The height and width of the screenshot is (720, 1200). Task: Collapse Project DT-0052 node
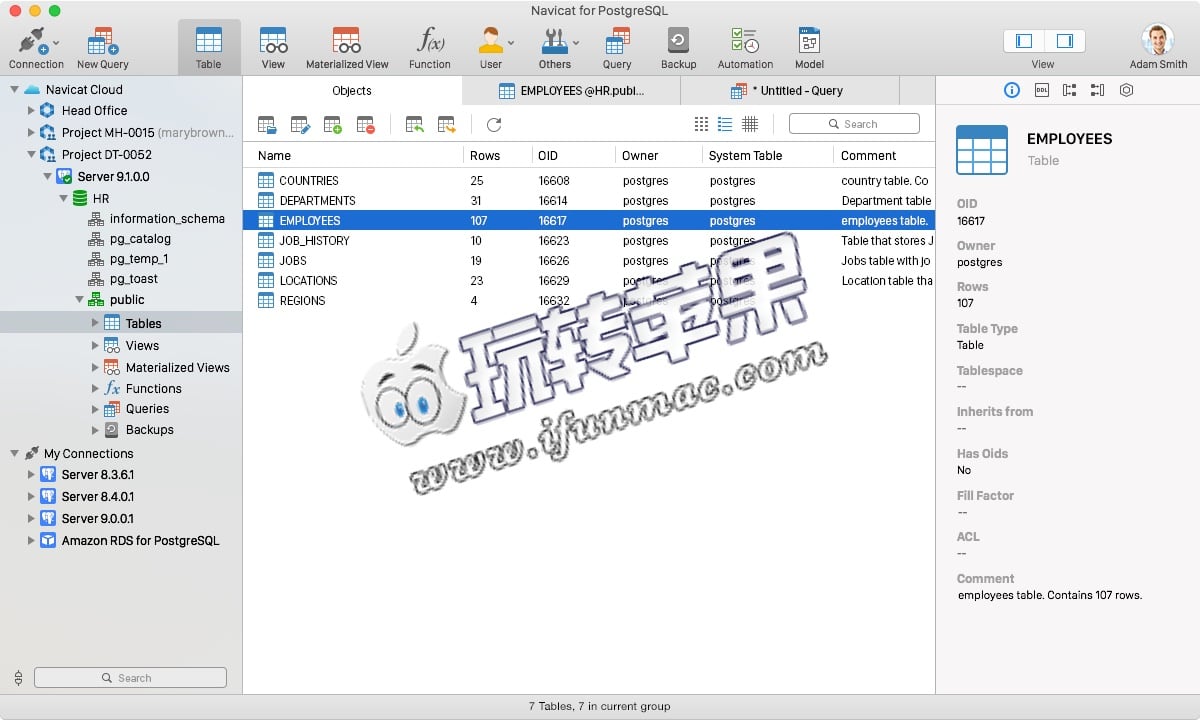pos(31,154)
